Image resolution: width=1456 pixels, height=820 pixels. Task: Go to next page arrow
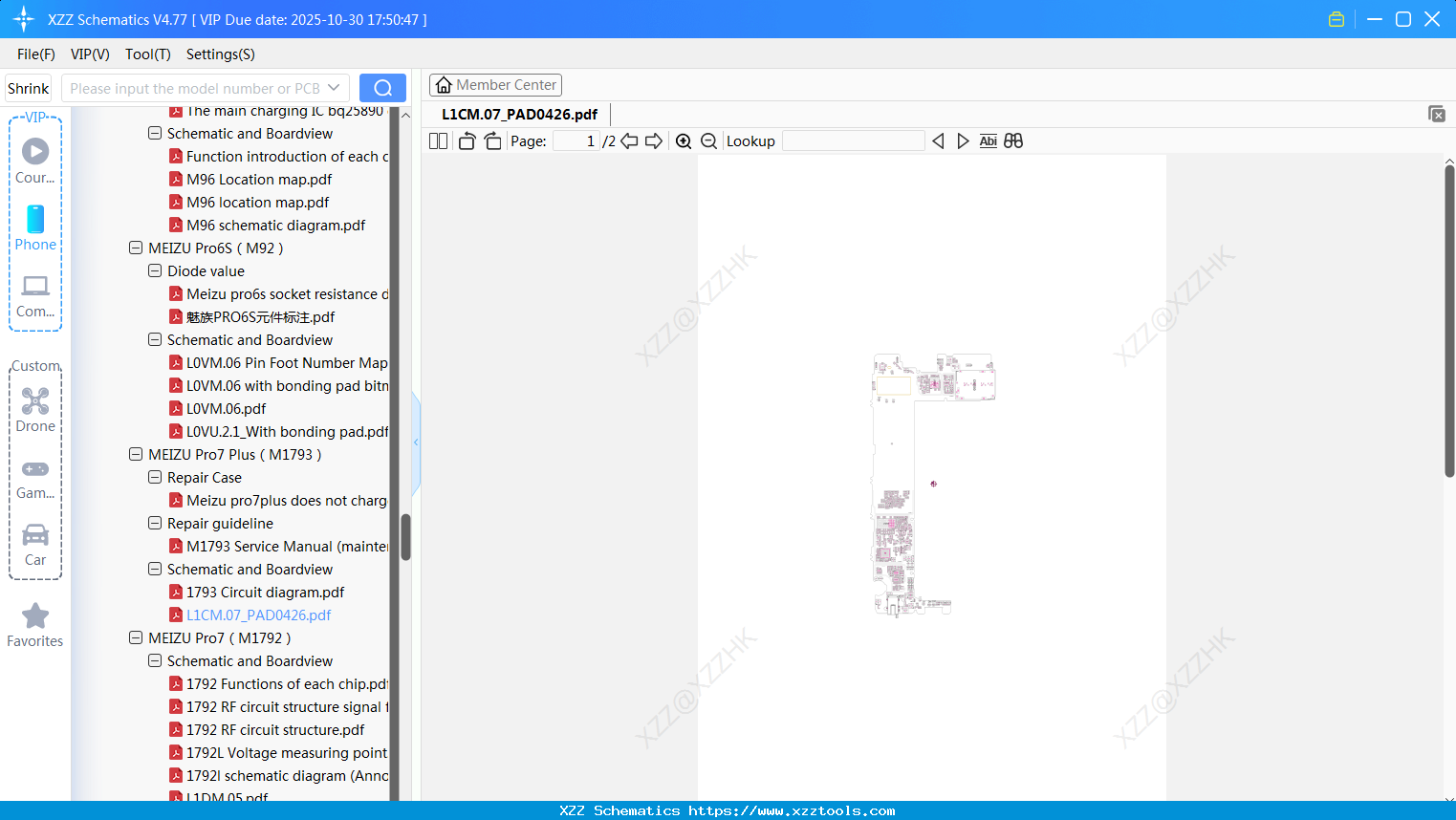pyautogui.click(x=654, y=140)
